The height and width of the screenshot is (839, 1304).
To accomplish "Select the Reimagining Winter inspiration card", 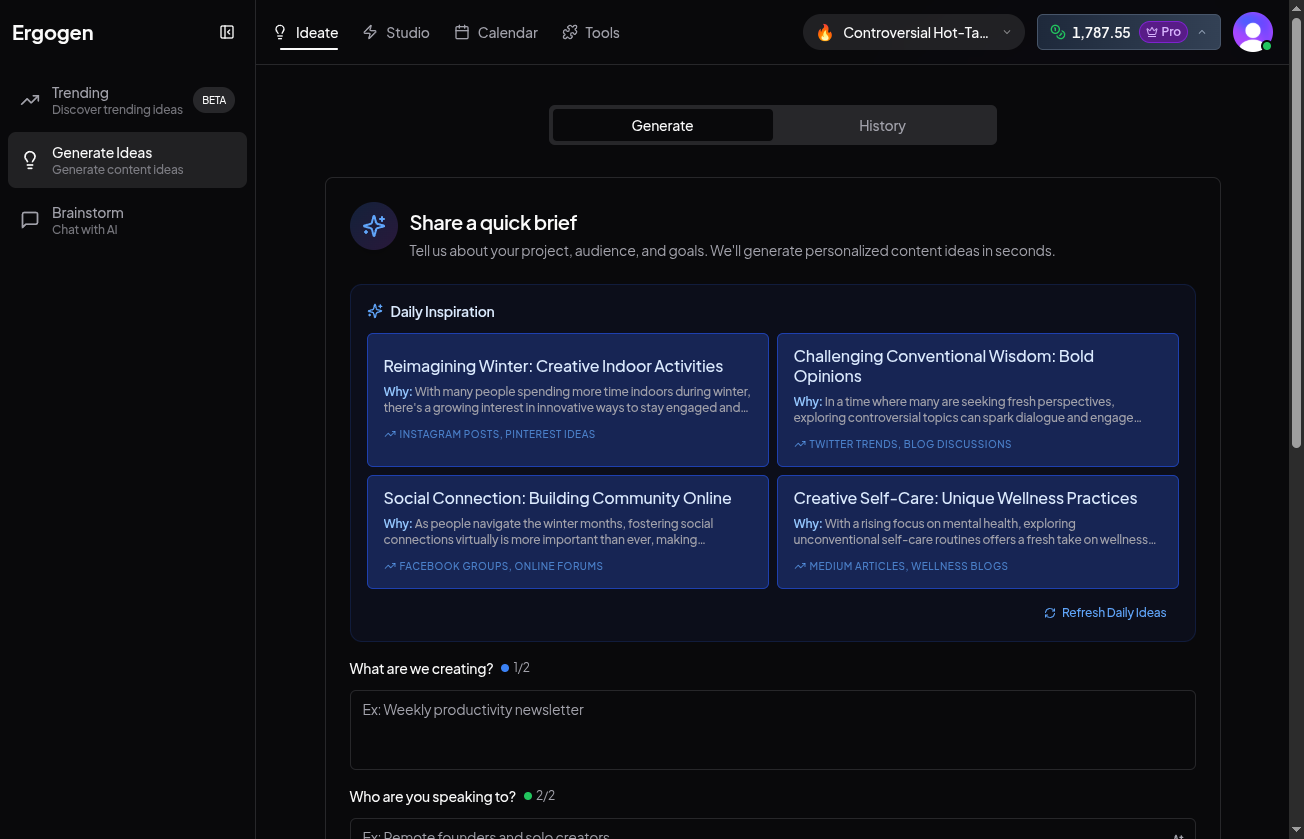I will pos(567,399).
